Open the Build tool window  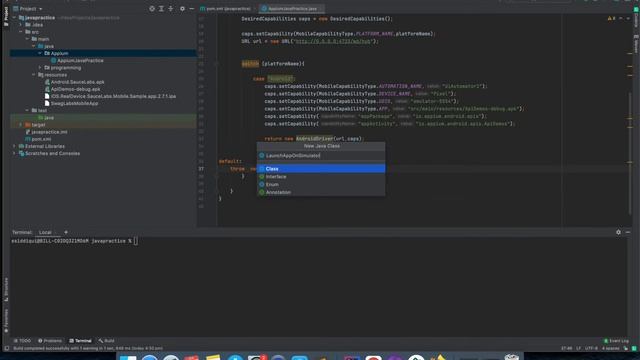pyautogui.click(x=107, y=340)
